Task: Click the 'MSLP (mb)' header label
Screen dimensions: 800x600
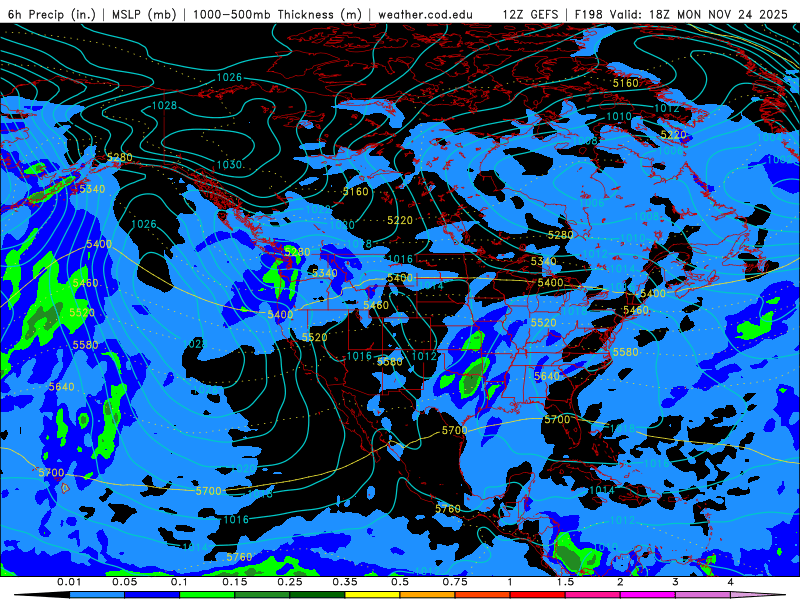Action: [x=144, y=14]
